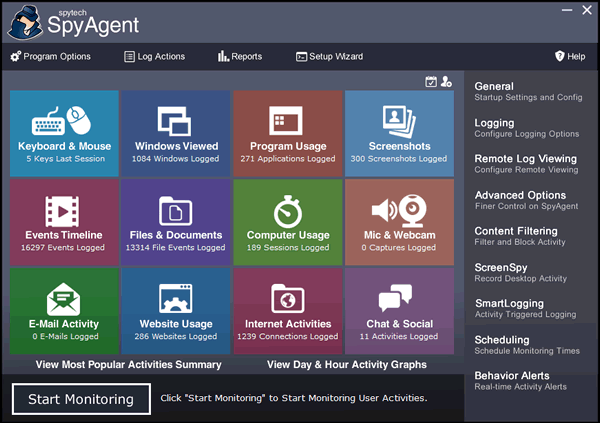Open the Website Usage tile
This screenshot has width=600, height=423.
tap(176, 311)
